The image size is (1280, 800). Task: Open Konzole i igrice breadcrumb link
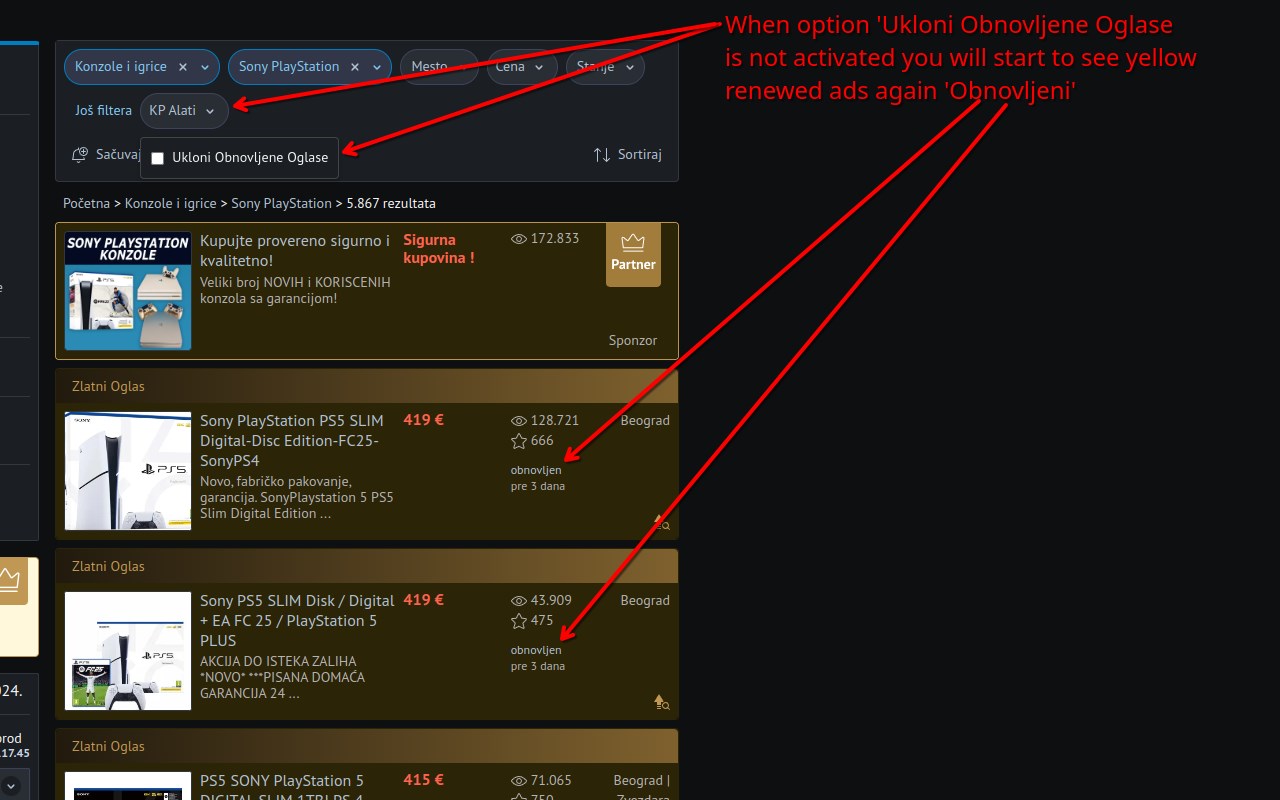[170, 203]
